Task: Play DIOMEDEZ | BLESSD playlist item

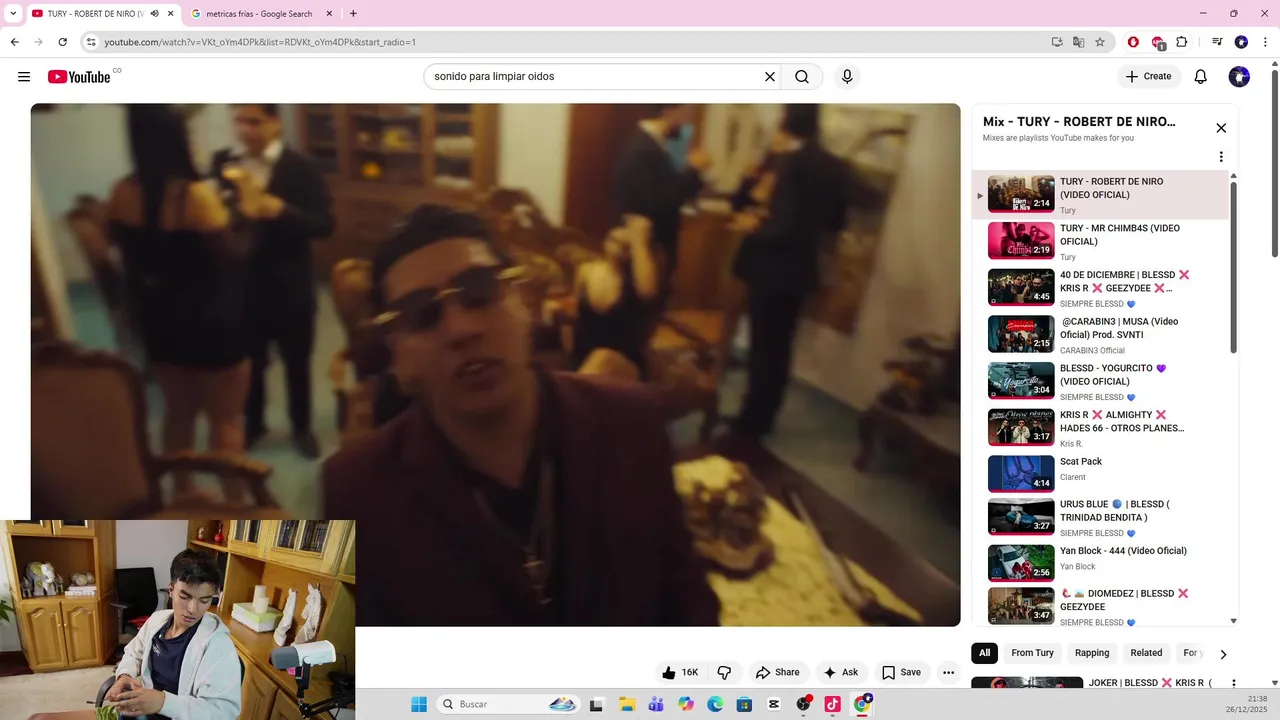Action: 1100,606
